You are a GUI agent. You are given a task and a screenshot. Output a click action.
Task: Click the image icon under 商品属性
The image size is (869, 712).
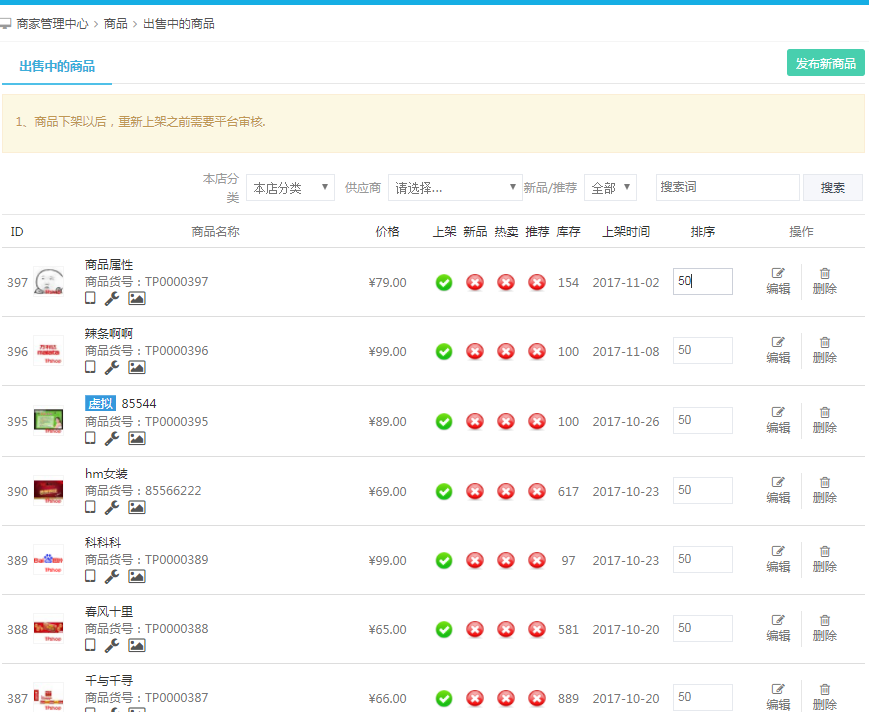pyautogui.click(x=137, y=299)
